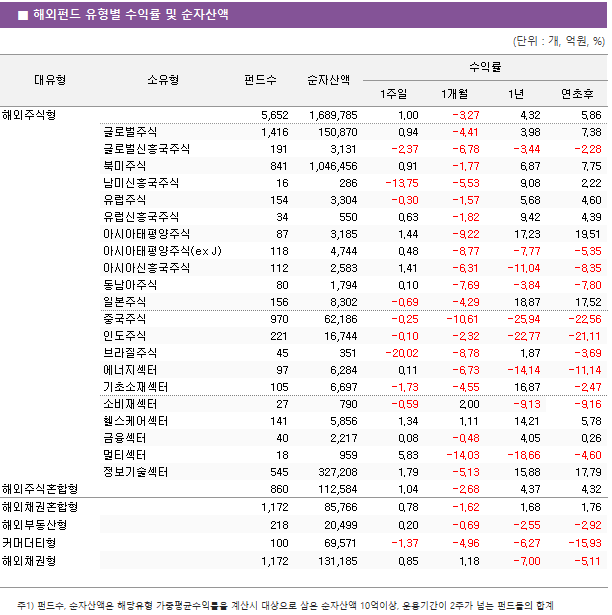This screenshot has width=612, height=615.
Task: Click the 헬스케어섹터 row label
Action: point(135,421)
